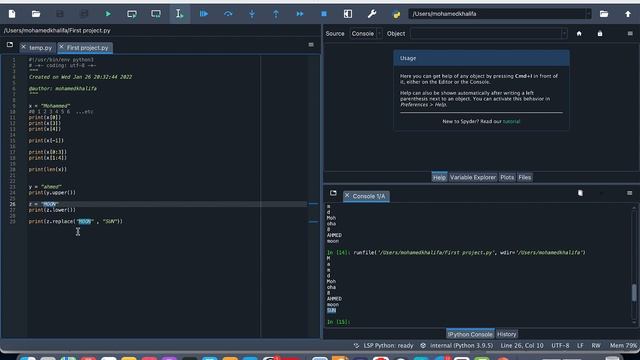Click the print(y.upper()) code line
The width and height of the screenshot is (640, 360).
coord(52,193)
